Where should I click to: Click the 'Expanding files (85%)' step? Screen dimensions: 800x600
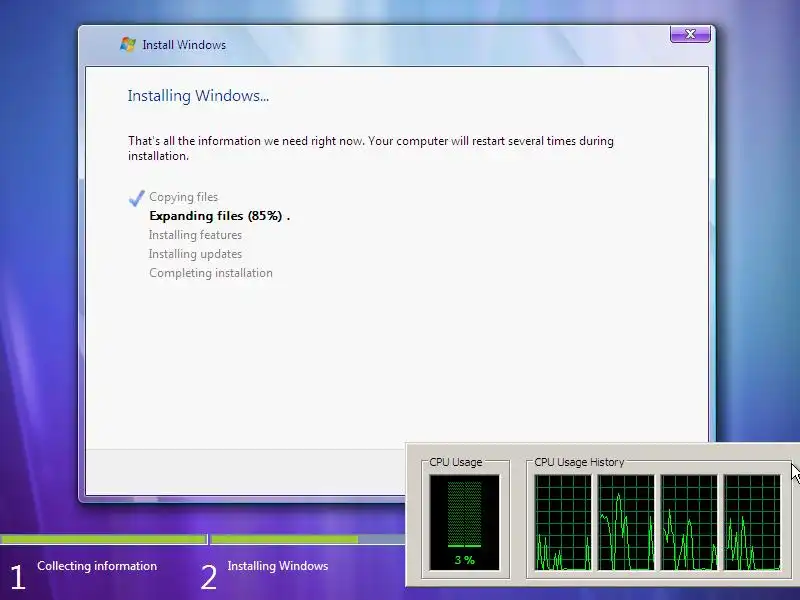click(x=219, y=216)
